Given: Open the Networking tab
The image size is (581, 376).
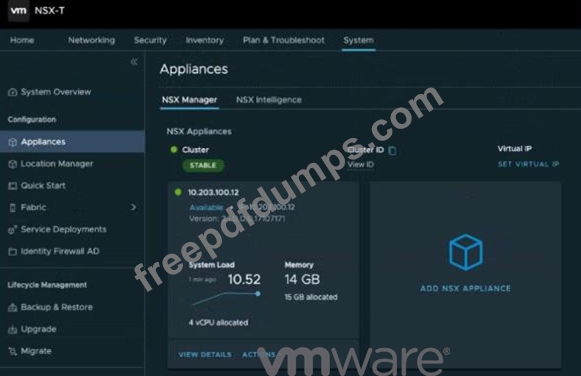Looking at the screenshot, I should click(x=92, y=40).
